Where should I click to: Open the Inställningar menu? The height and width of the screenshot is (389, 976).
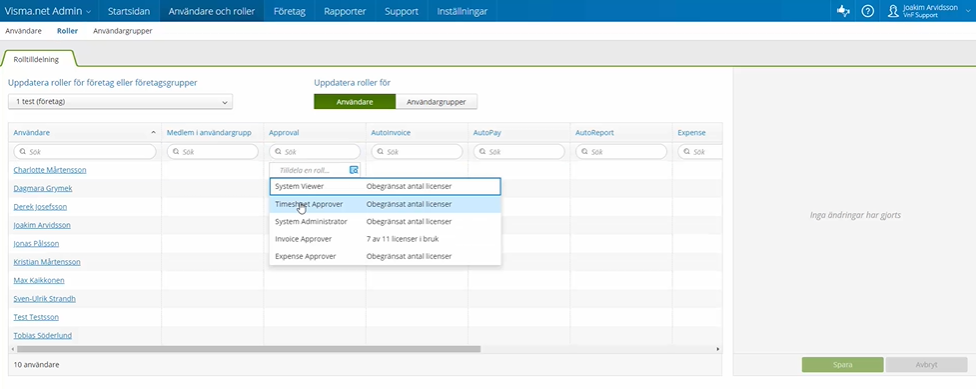[462, 11]
